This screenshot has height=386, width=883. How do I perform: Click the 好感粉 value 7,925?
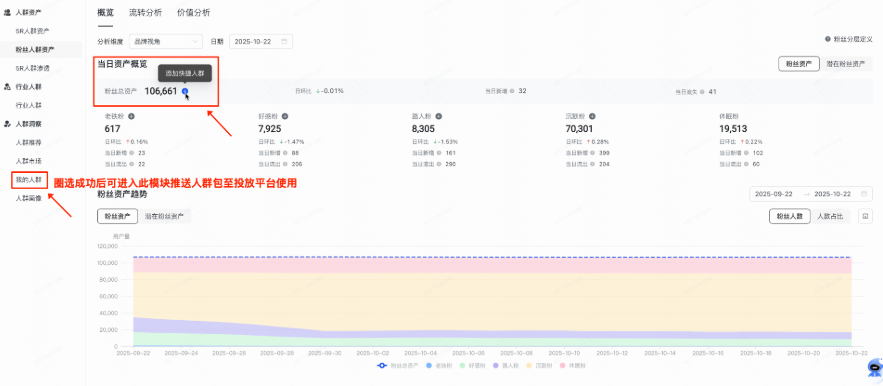(x=271, y=128)
